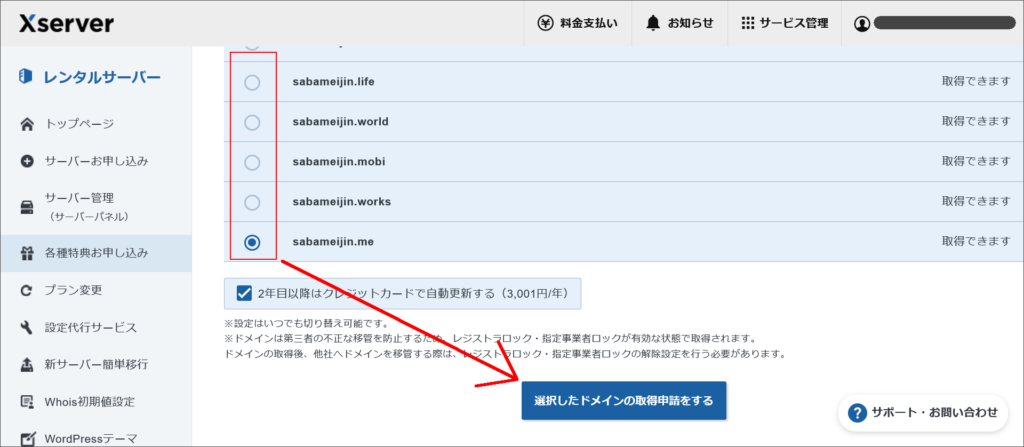Go to トップページ in the sidebar
The height and width of the screenshot is (447, 1024).
point(96,124)
